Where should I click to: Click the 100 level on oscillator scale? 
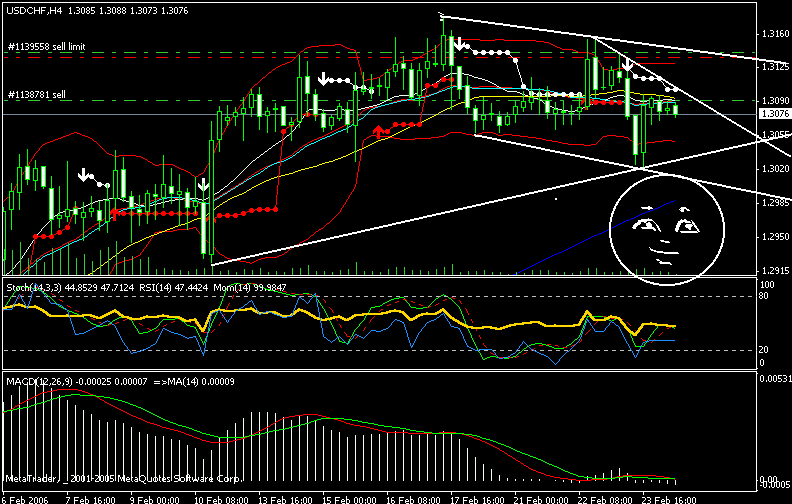coord(767,285)
